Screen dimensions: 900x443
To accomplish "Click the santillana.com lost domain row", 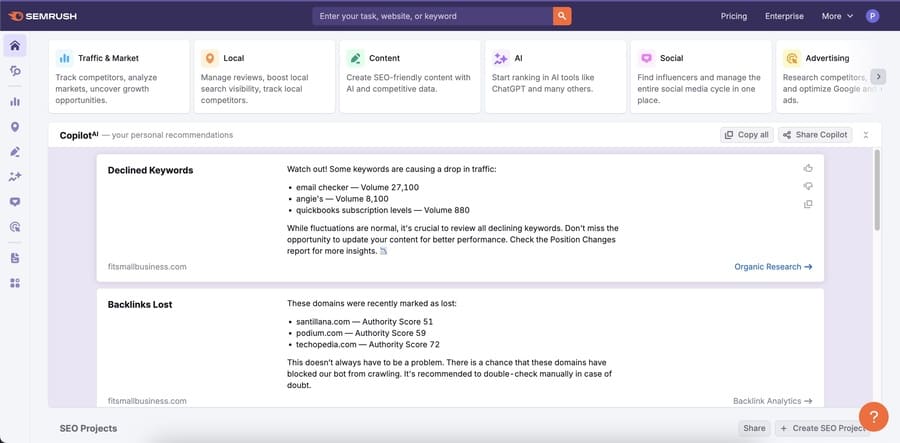I will coord(364,321).
